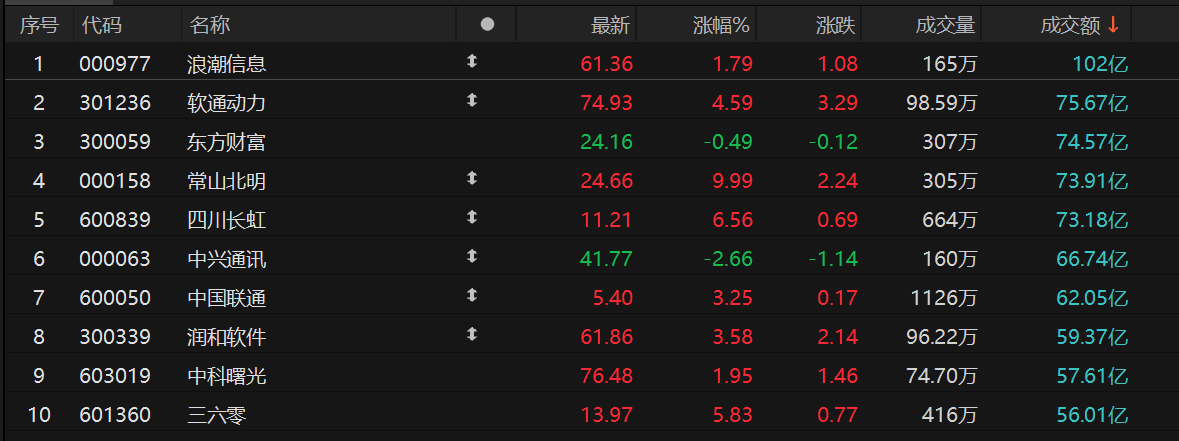Screen dimensions: 1179x441
Task: Sort by the 序号 column header
Action: (x=39, y=26)
